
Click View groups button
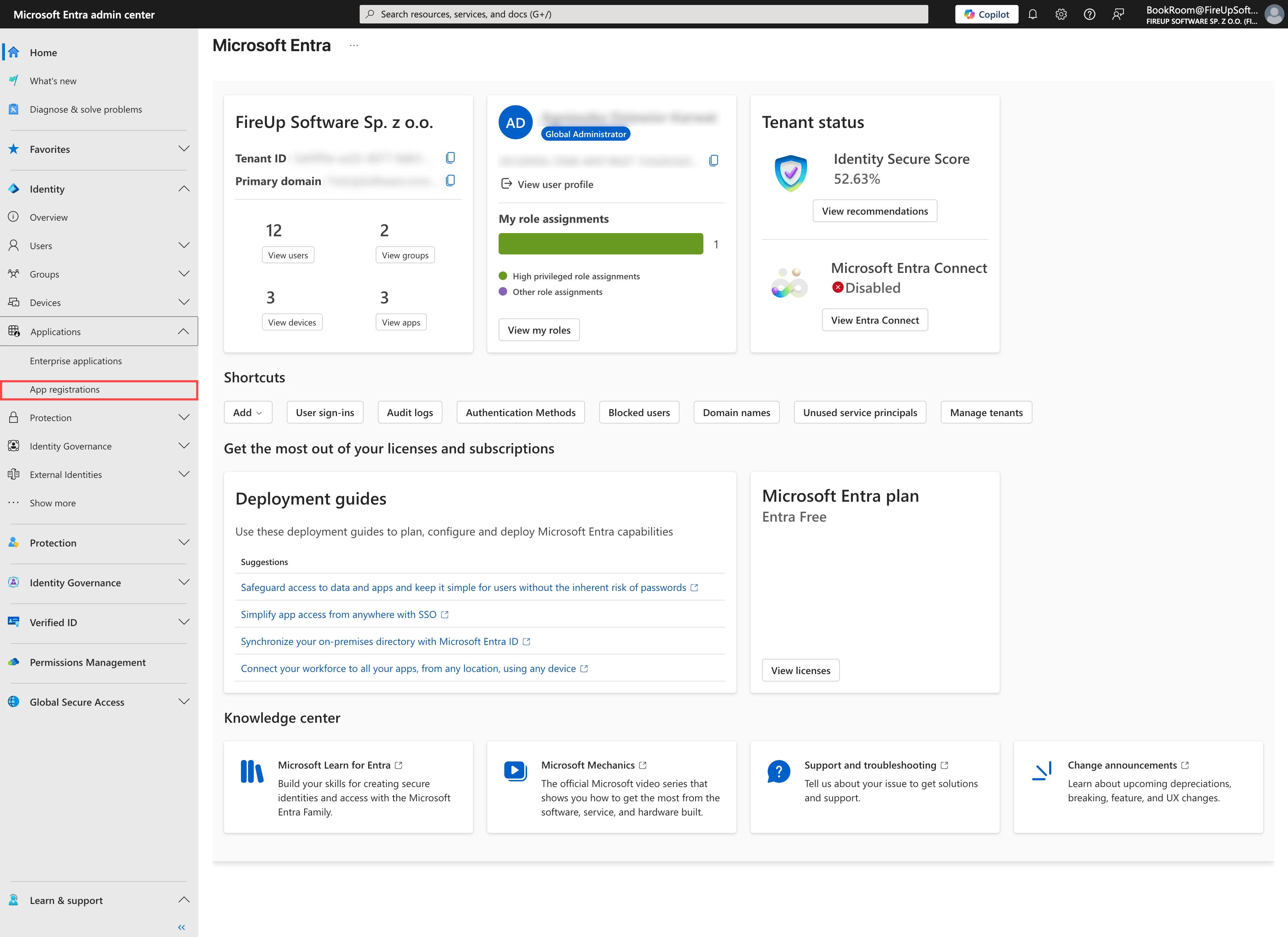click(x=405, y=255)
